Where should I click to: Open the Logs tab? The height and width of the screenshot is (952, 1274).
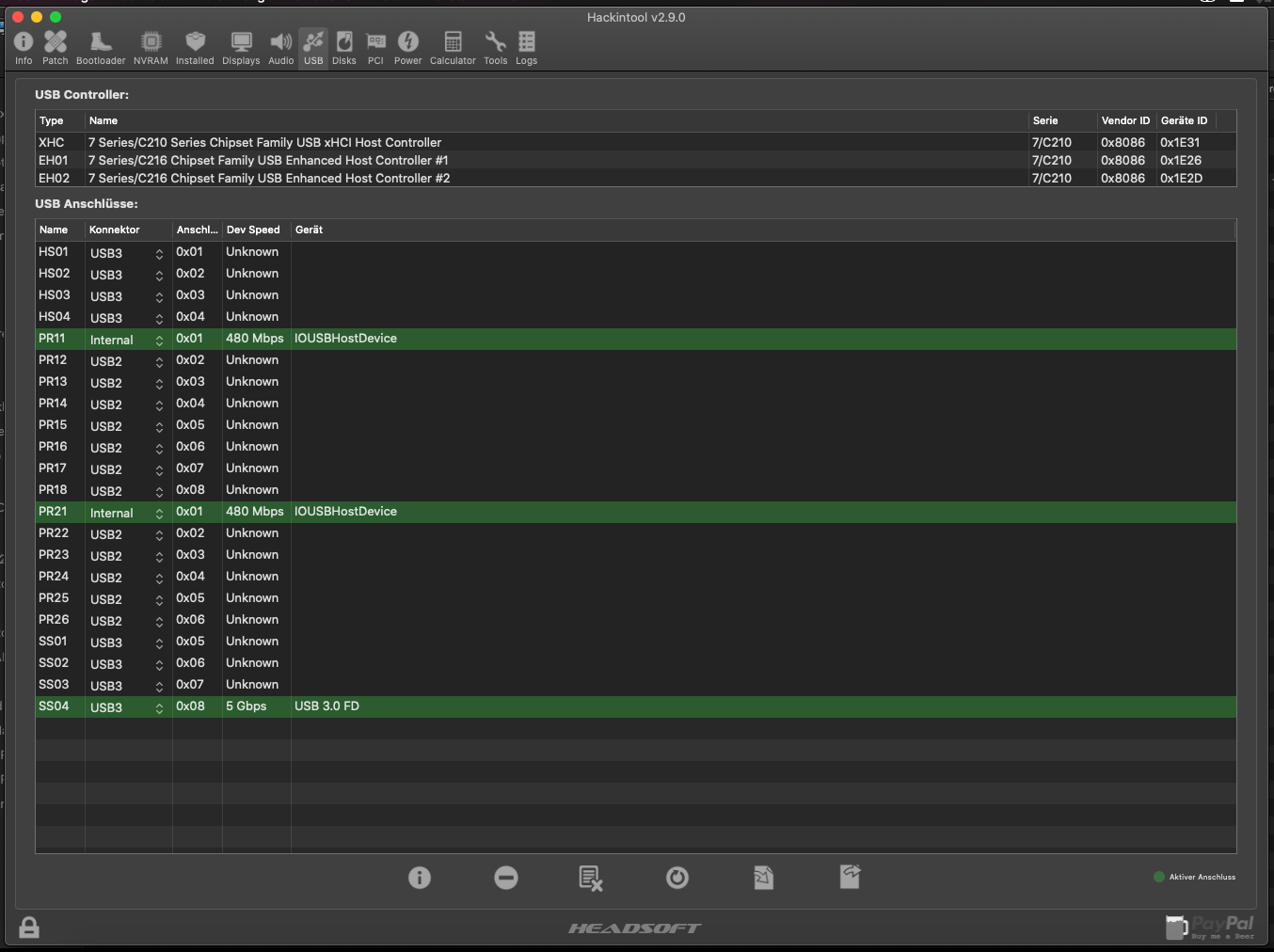click(x=526, y=48)
